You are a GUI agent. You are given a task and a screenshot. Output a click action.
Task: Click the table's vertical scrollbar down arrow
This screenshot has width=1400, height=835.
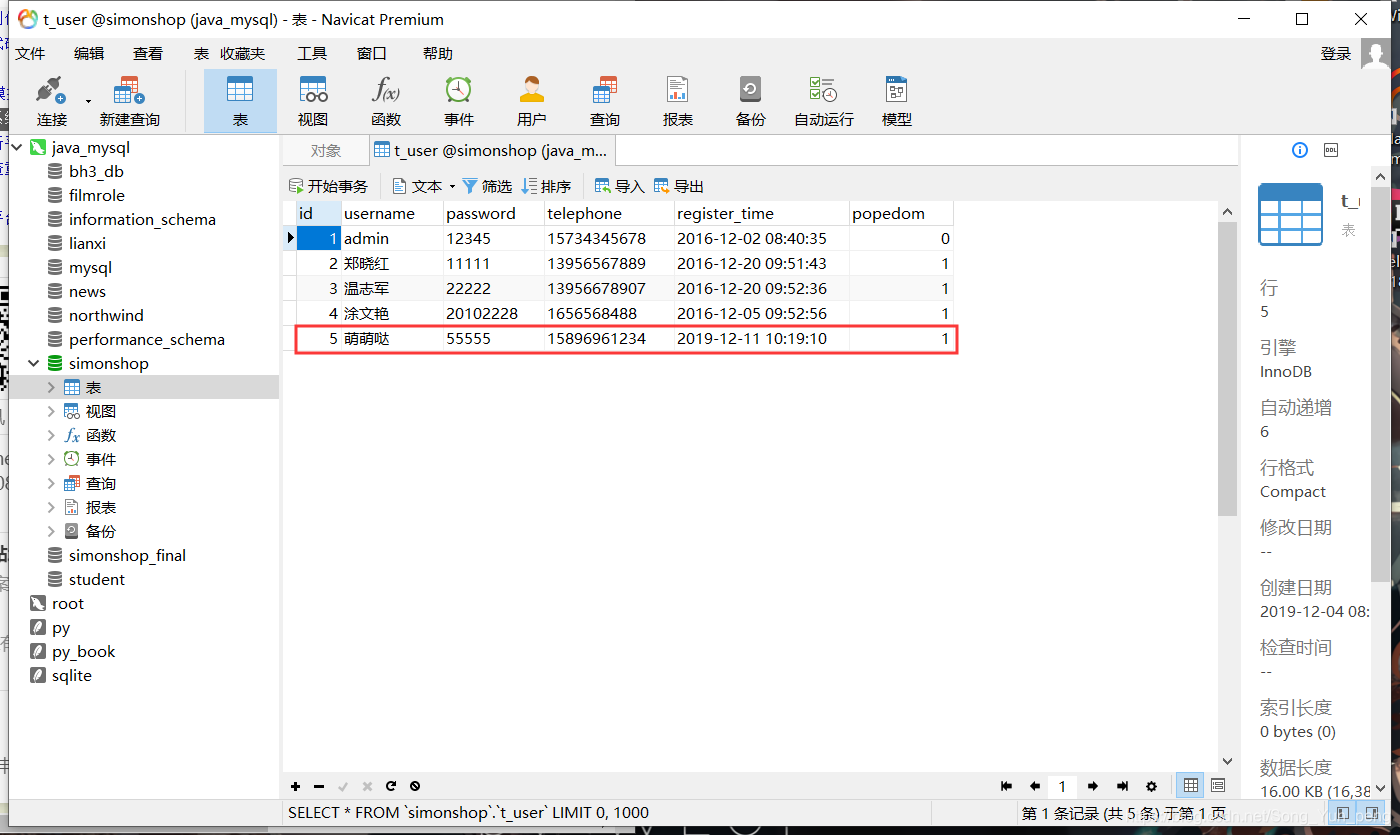1228,762
